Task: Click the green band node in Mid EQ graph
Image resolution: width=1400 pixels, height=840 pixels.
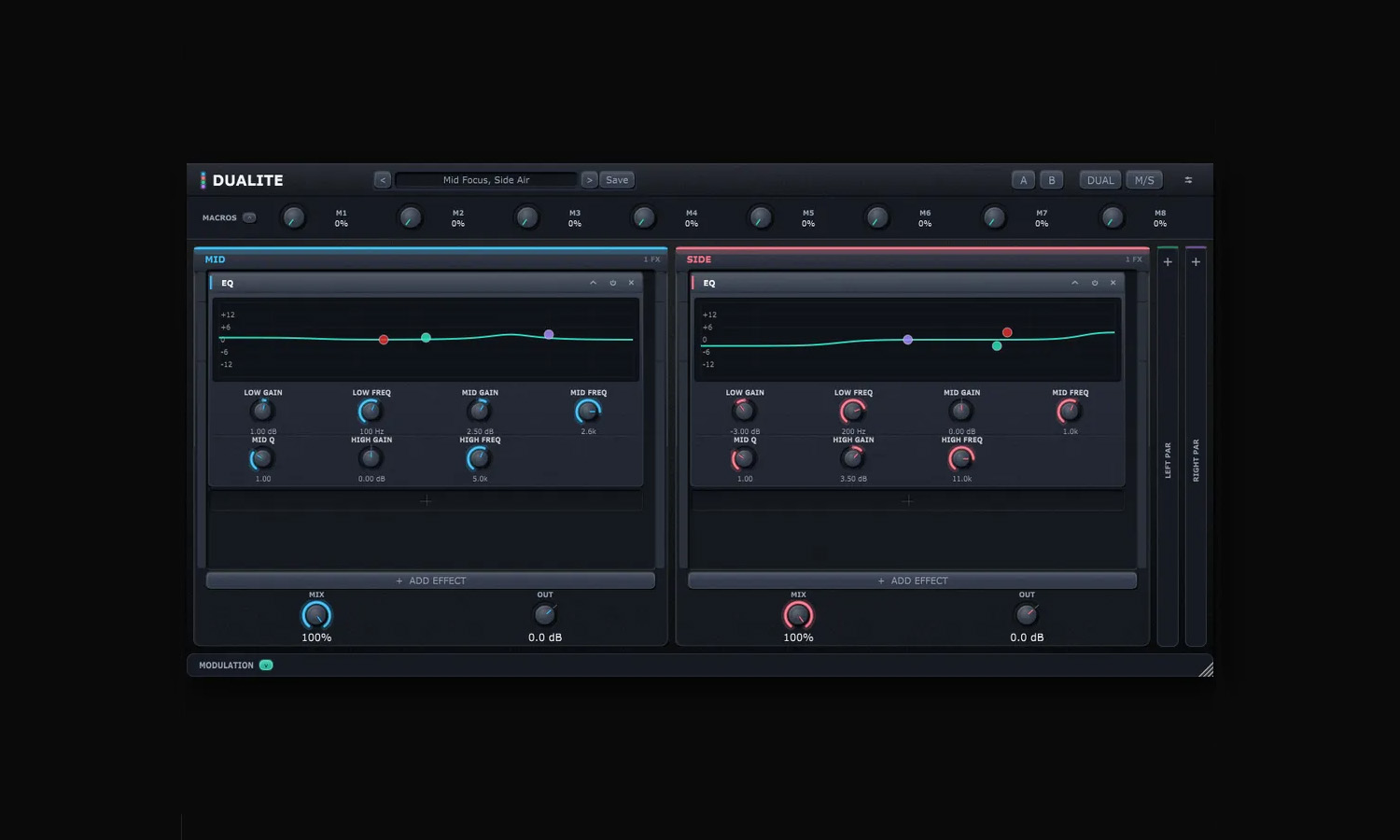Action: (426, 338)
